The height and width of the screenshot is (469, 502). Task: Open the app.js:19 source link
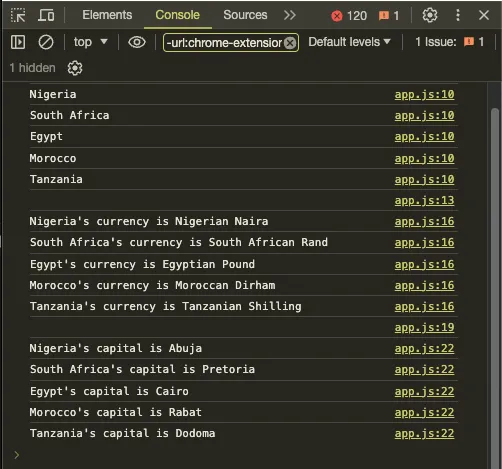(x=424, y=328)
